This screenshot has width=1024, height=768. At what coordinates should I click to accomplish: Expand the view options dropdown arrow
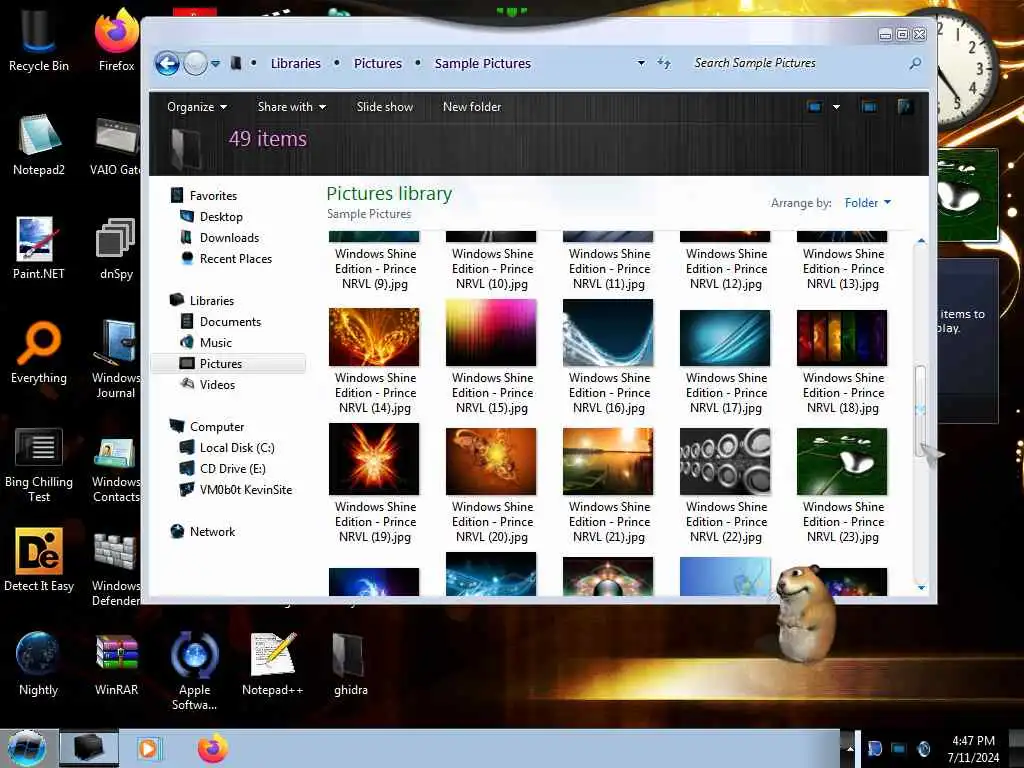tap(836, 106)
